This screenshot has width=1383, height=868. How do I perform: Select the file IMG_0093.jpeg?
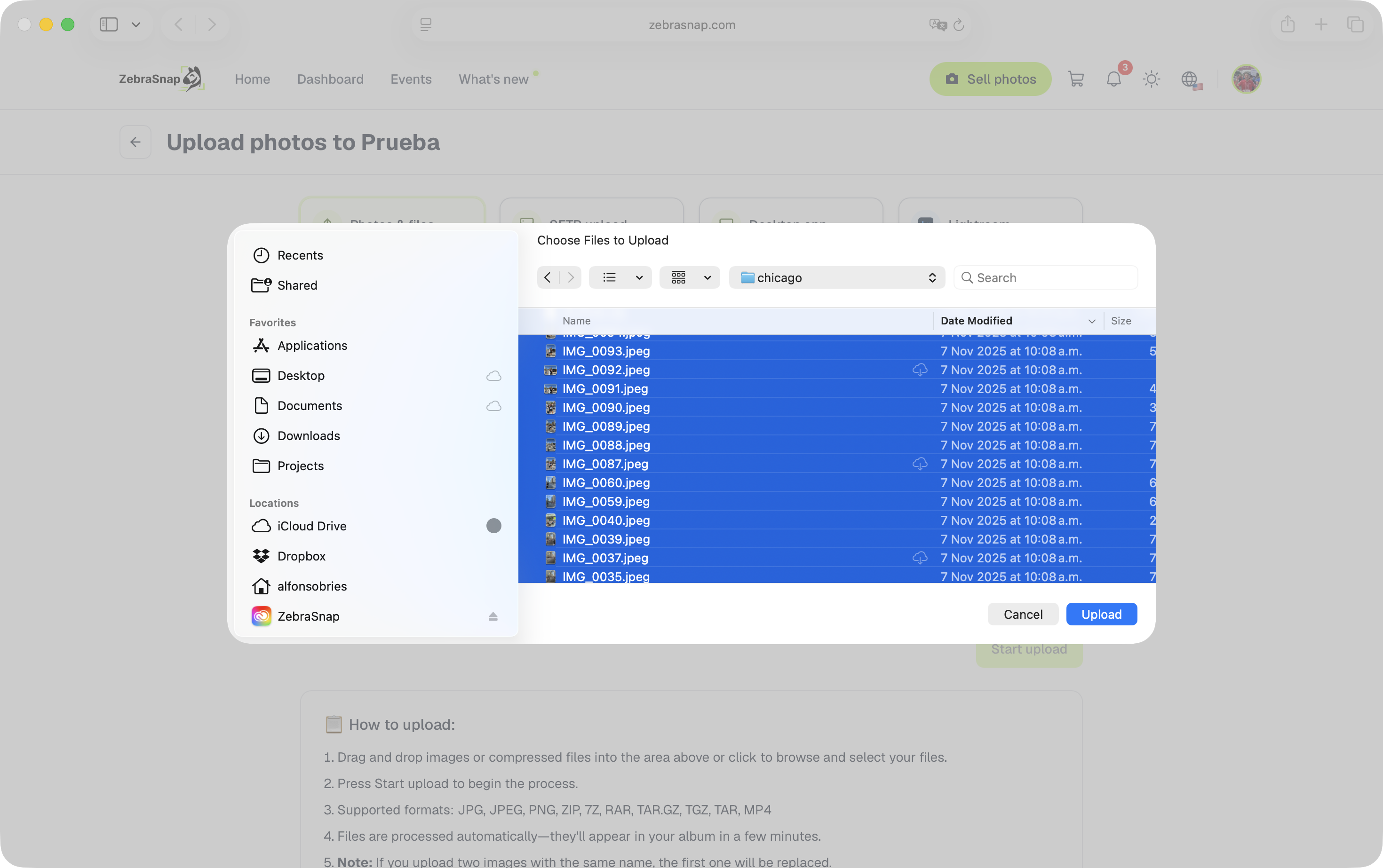point(837,351)
